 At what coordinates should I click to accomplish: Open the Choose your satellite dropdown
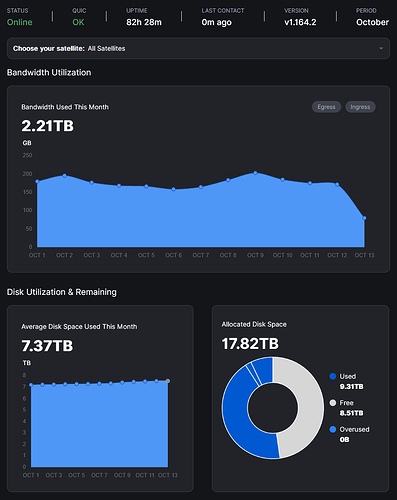(198, 48)
